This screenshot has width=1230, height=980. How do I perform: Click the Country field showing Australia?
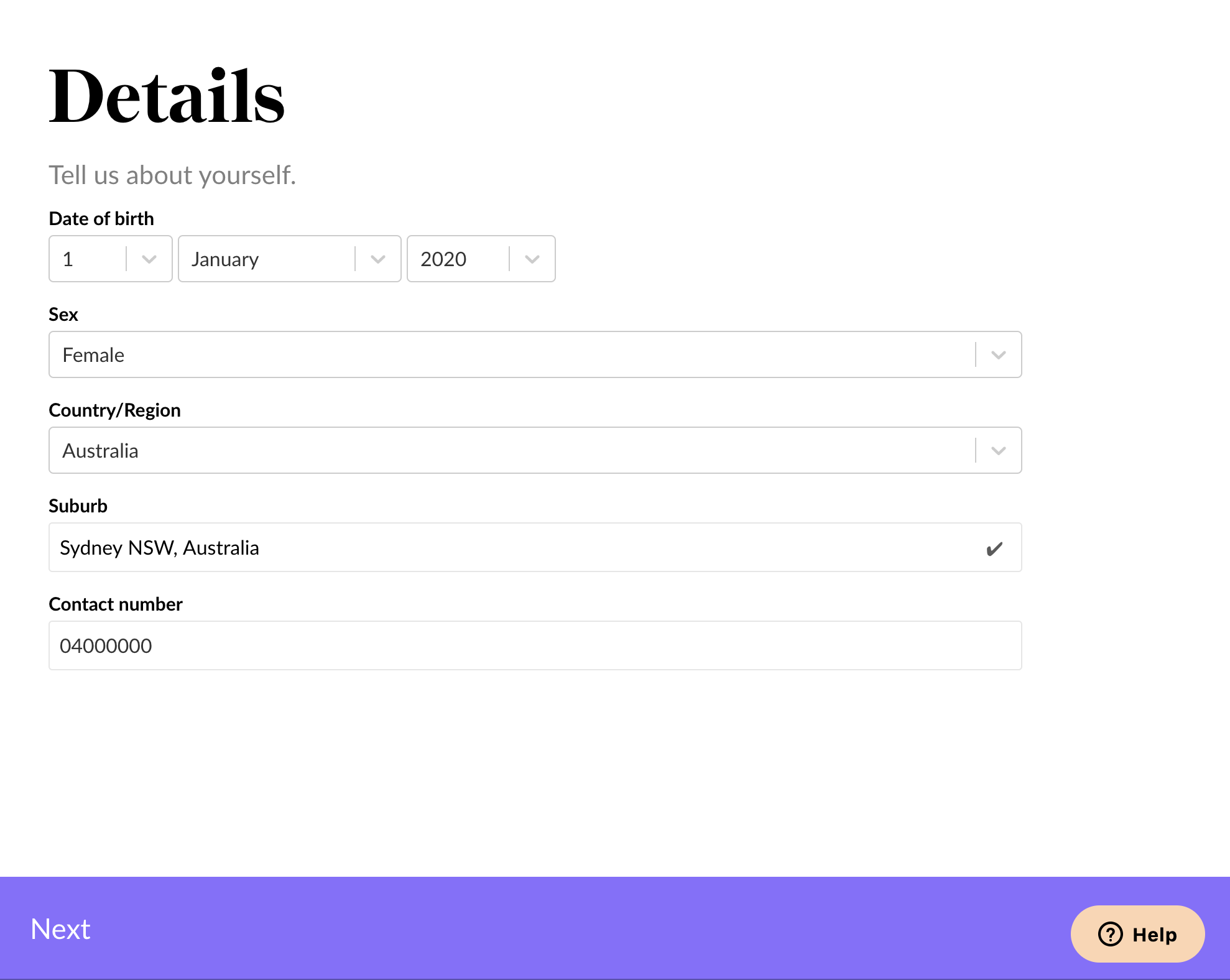535,450
